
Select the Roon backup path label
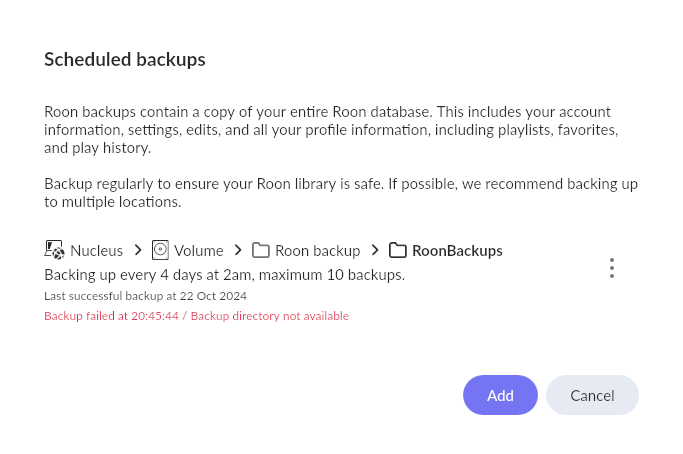[318, 251]
